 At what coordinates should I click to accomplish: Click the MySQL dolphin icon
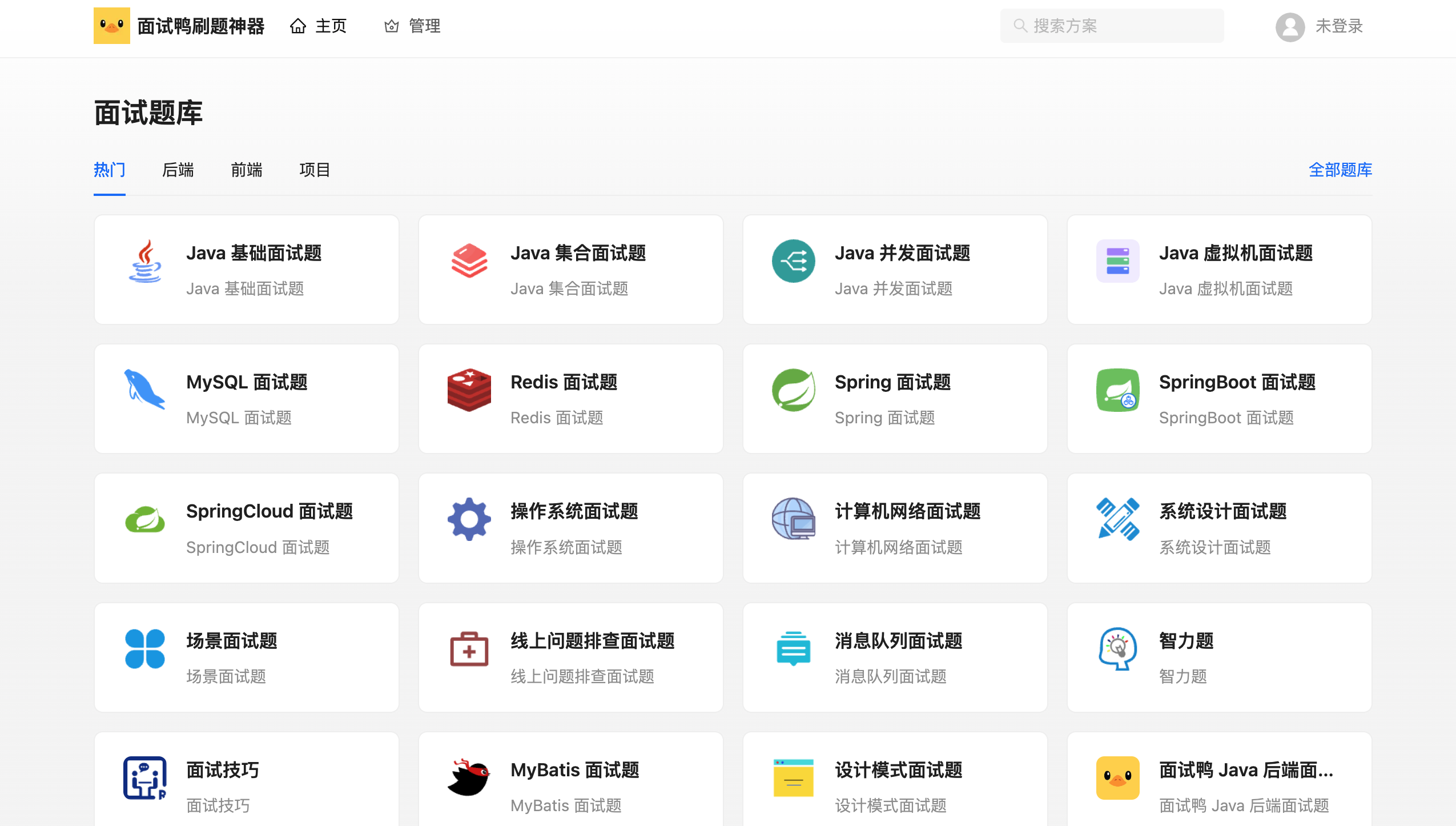pyautogui.click(x=145, y=390)
